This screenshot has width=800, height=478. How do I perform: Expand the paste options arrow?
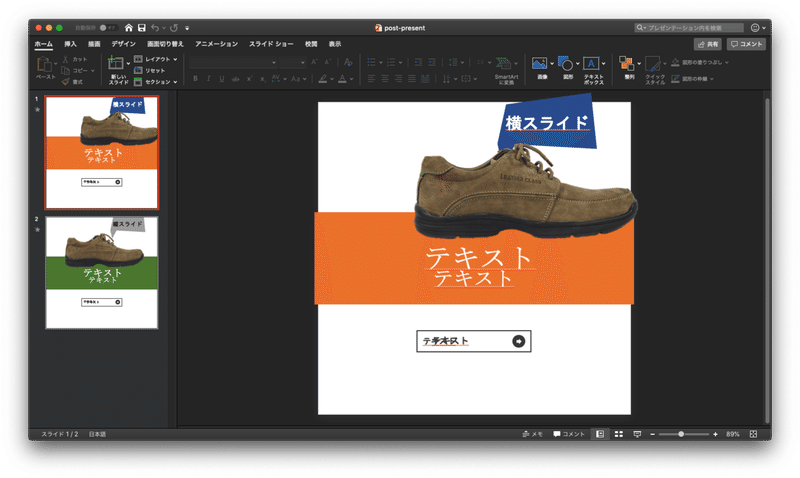pos(56,64)
